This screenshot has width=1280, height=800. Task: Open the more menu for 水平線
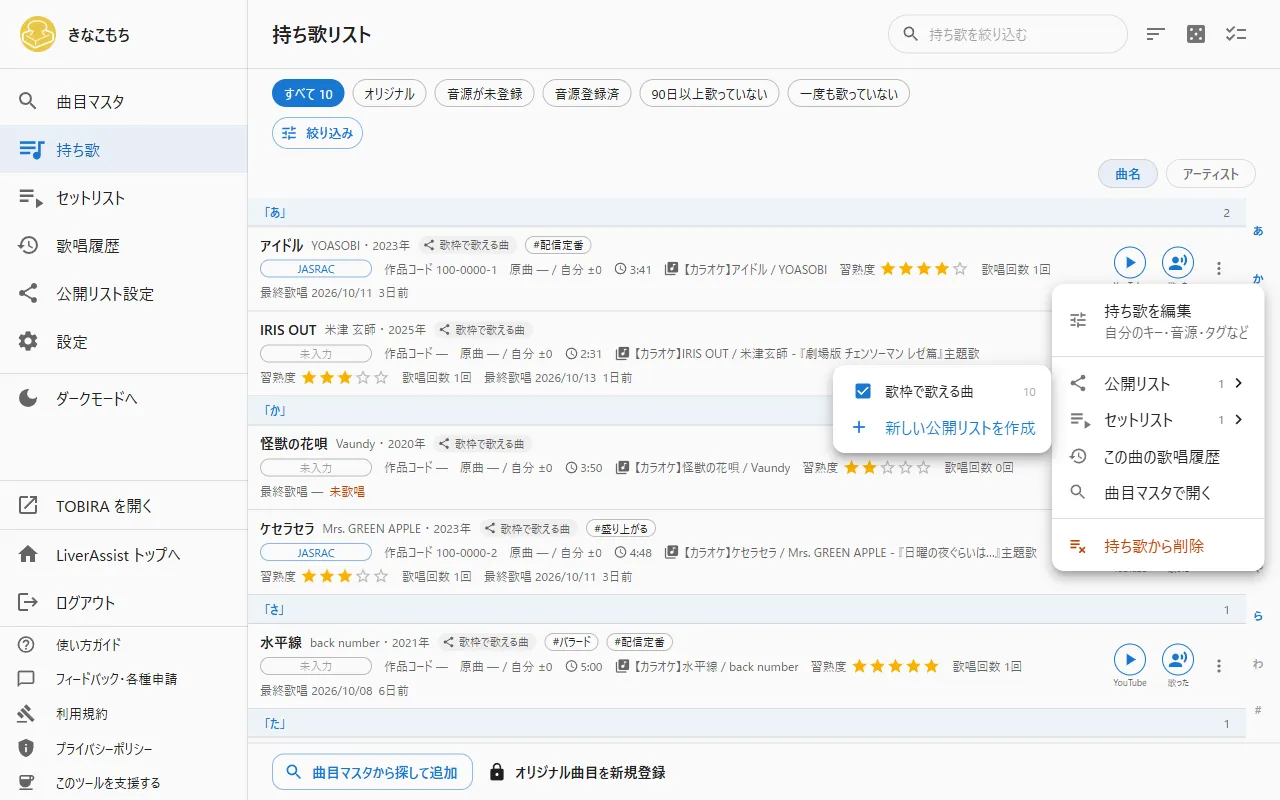(1219, 665)
